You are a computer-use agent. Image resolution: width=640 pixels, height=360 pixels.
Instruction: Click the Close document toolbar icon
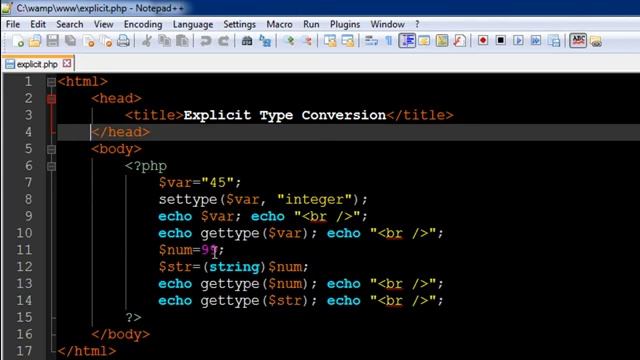89,41
